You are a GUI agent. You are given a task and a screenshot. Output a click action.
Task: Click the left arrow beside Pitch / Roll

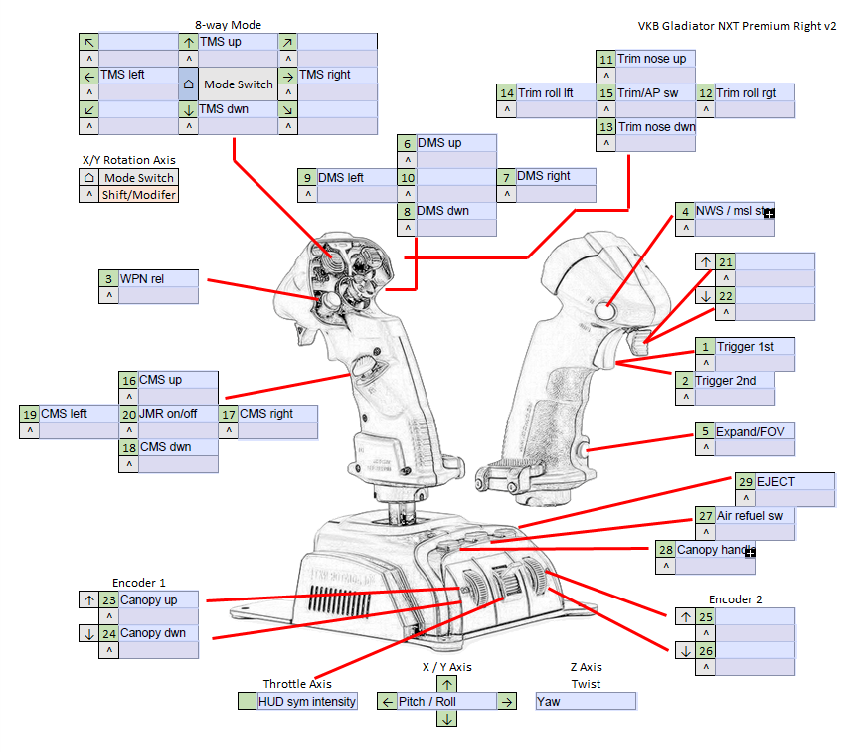tap(387, 702)
